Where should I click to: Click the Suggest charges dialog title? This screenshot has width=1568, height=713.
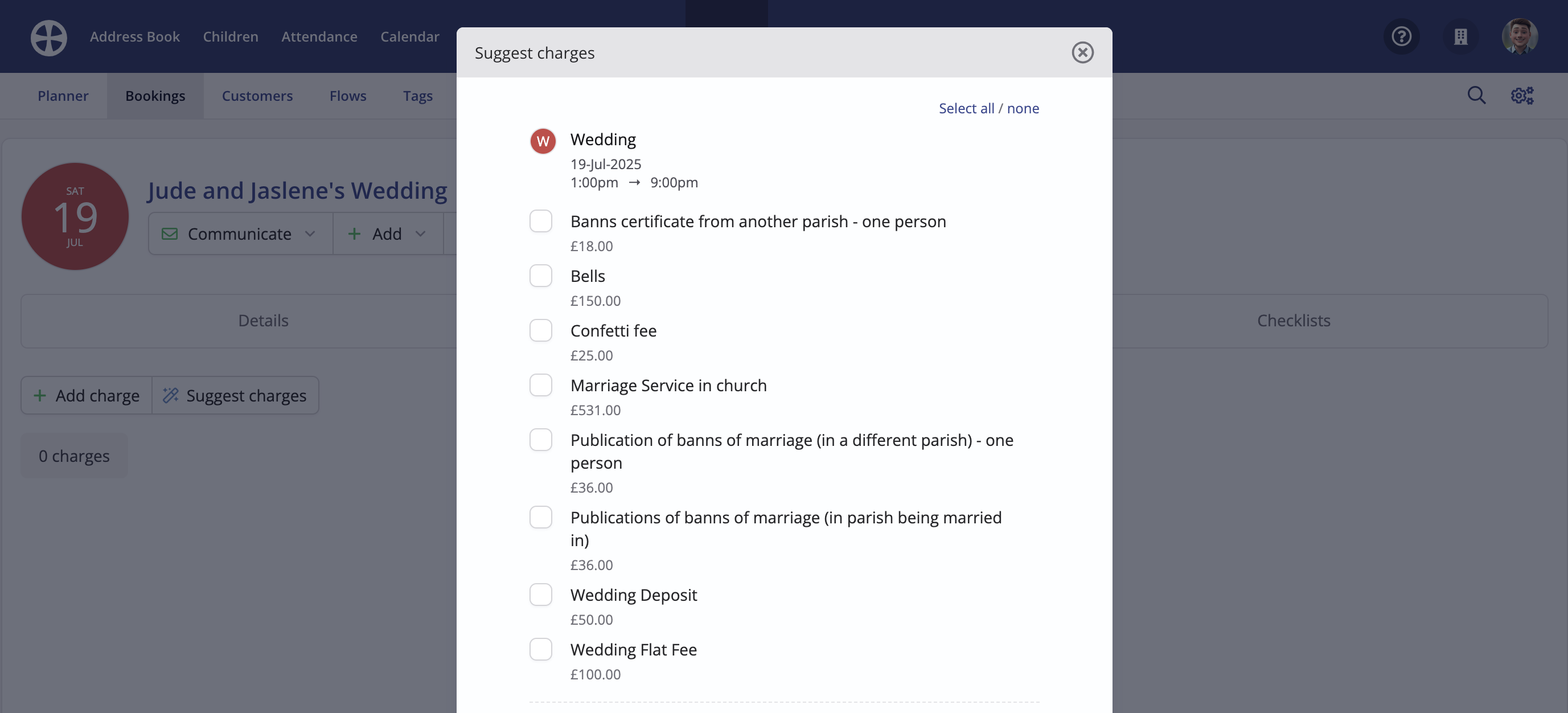[x=535, y=53]
